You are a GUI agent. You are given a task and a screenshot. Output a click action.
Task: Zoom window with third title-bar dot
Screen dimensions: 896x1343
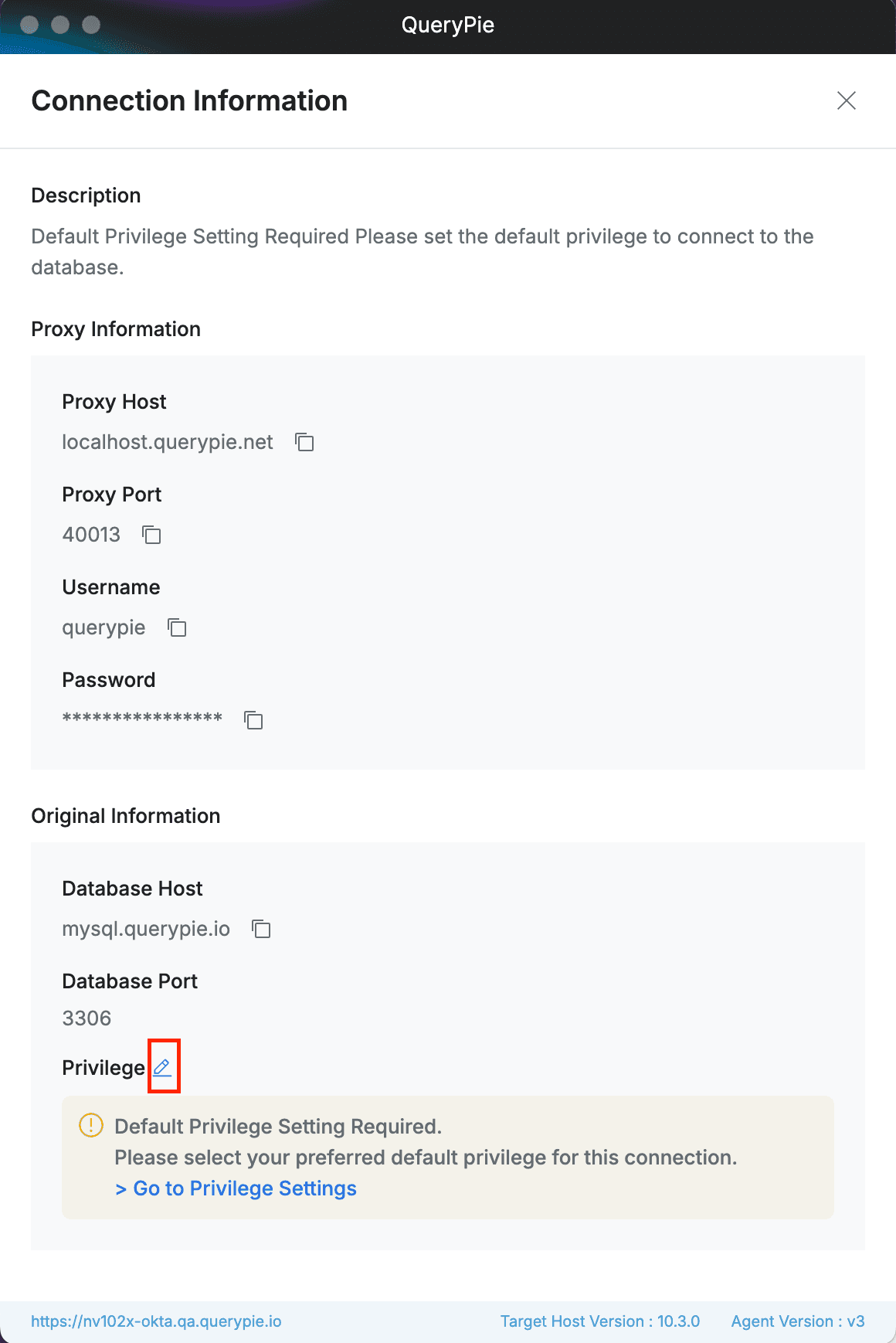pyautogui.click(x=91, y=25)
